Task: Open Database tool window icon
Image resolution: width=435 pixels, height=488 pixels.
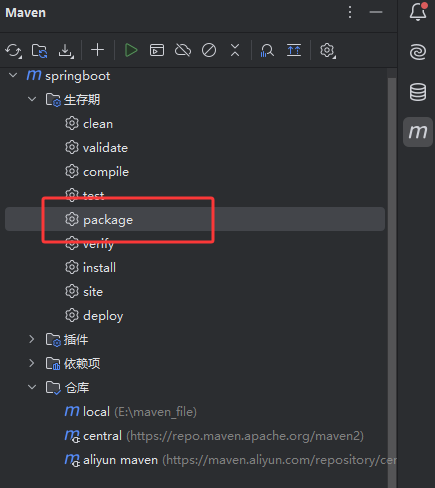Action: click(x=418, y=92)
